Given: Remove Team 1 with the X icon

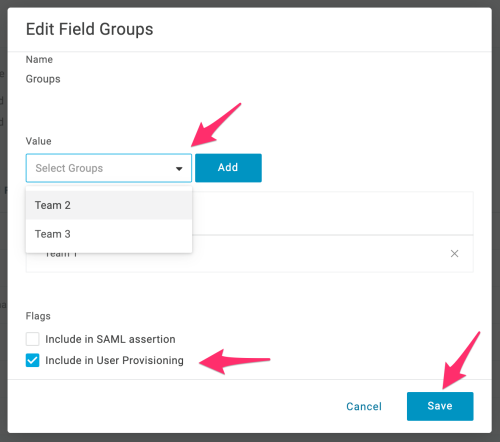Looking at the screenshot, I should point(454,254).
